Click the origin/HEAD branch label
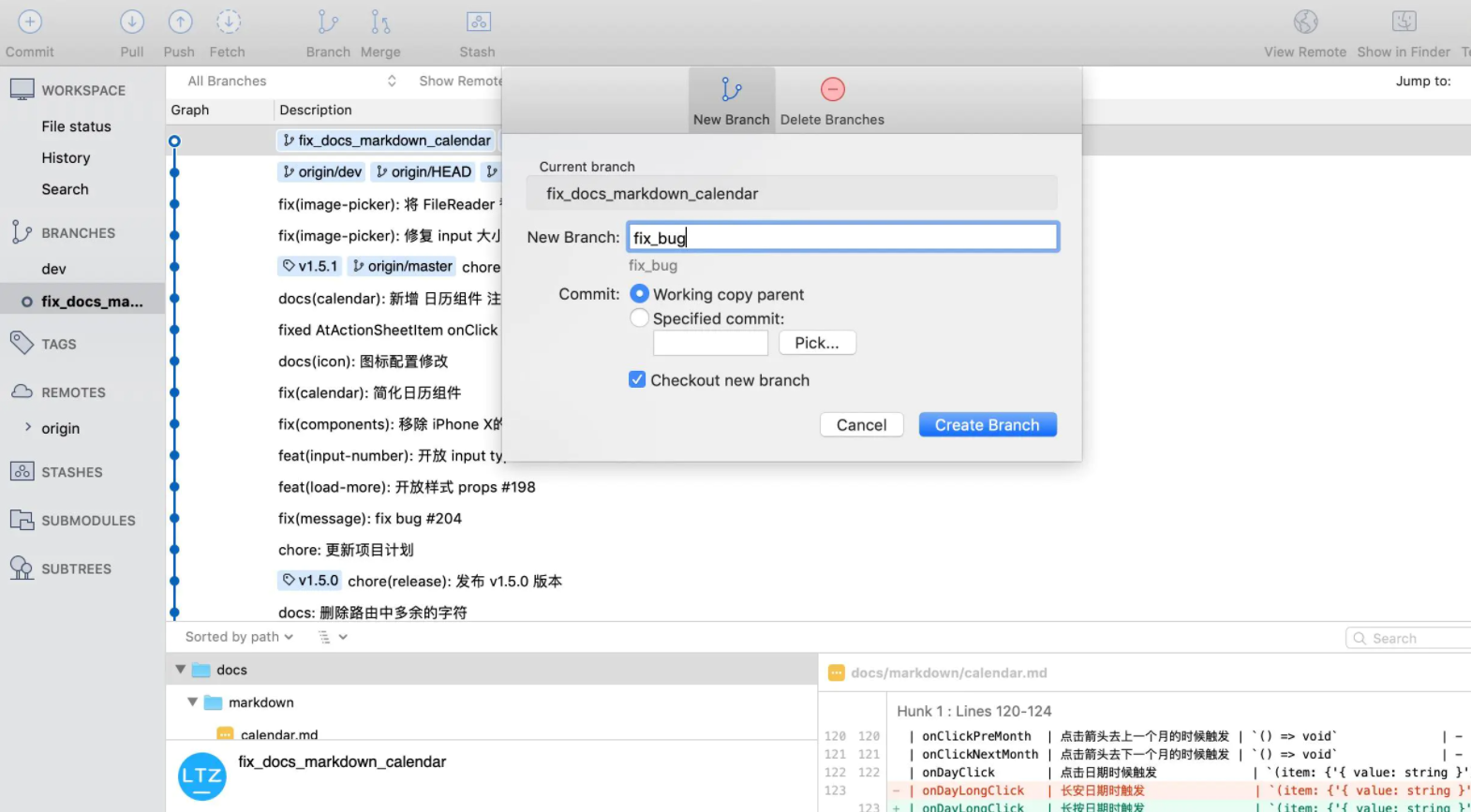The height and width of the screenshot is (812, 1471). pos(423,172)
